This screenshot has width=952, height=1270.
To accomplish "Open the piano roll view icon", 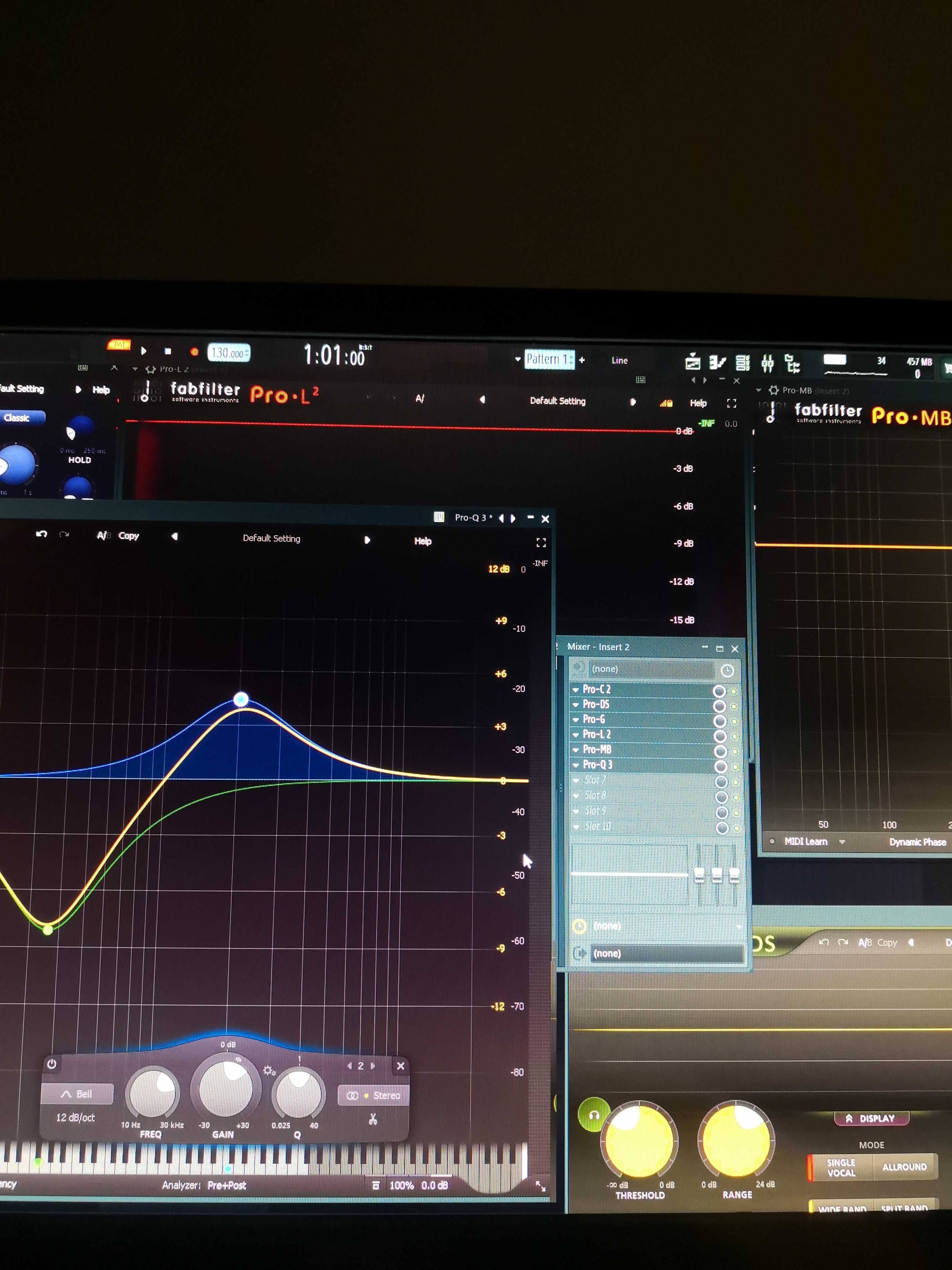I will click(717, 362).
